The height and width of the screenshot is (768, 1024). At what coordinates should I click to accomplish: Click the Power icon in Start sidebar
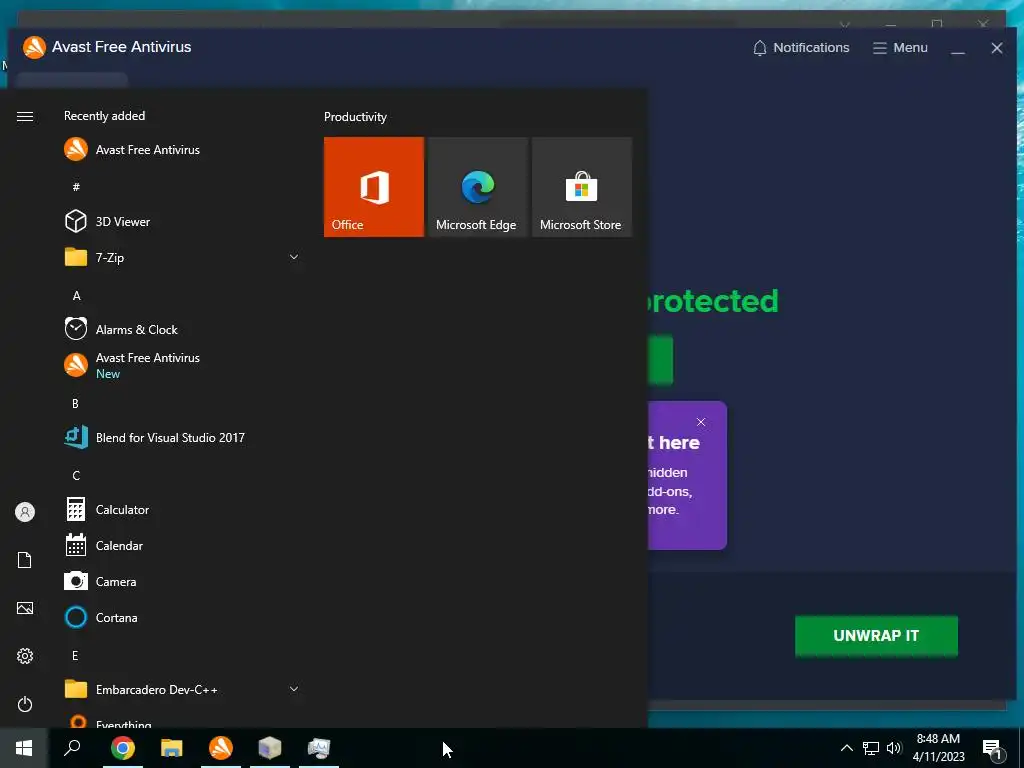coord(25,704)
